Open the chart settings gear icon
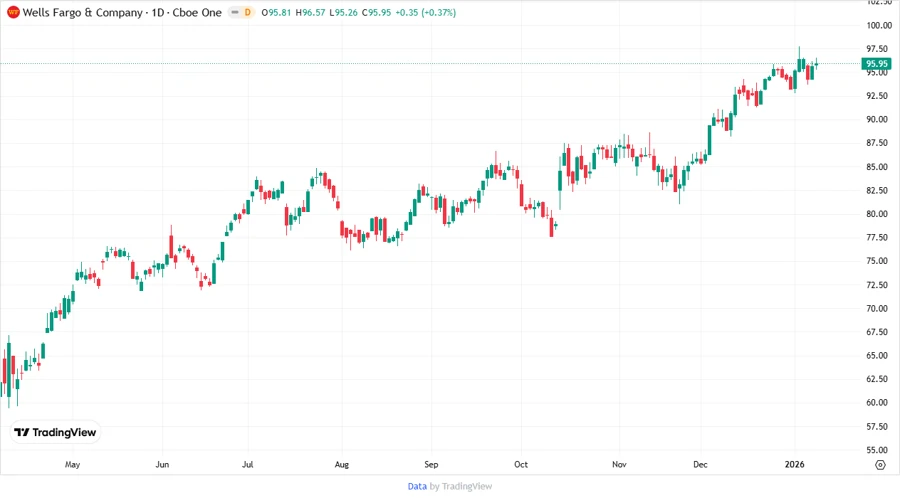The width and height of the screenshot is (900, 498). coord(880,465)
